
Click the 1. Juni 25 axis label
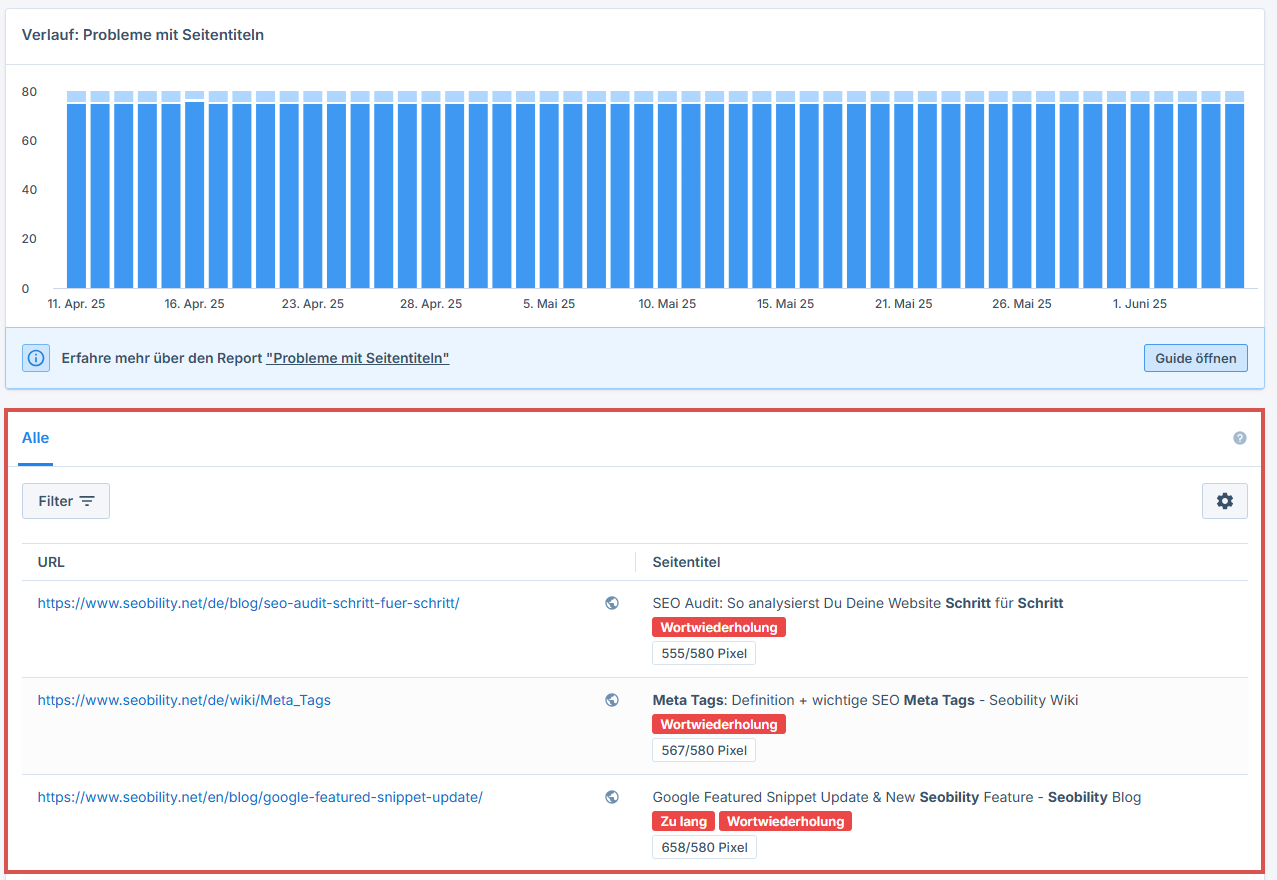click(x=1140, y=303)
